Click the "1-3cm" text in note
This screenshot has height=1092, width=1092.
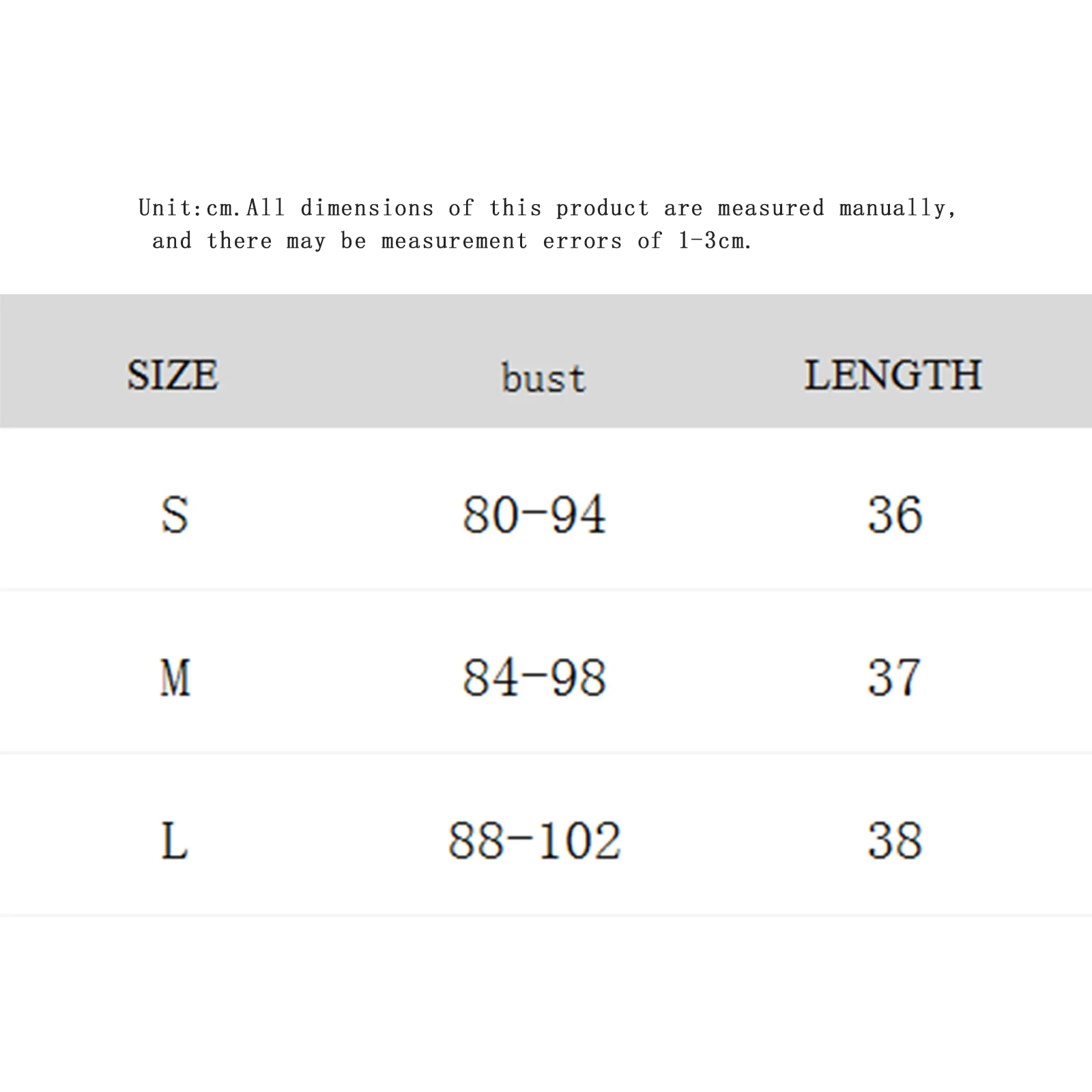coord(712,241)
